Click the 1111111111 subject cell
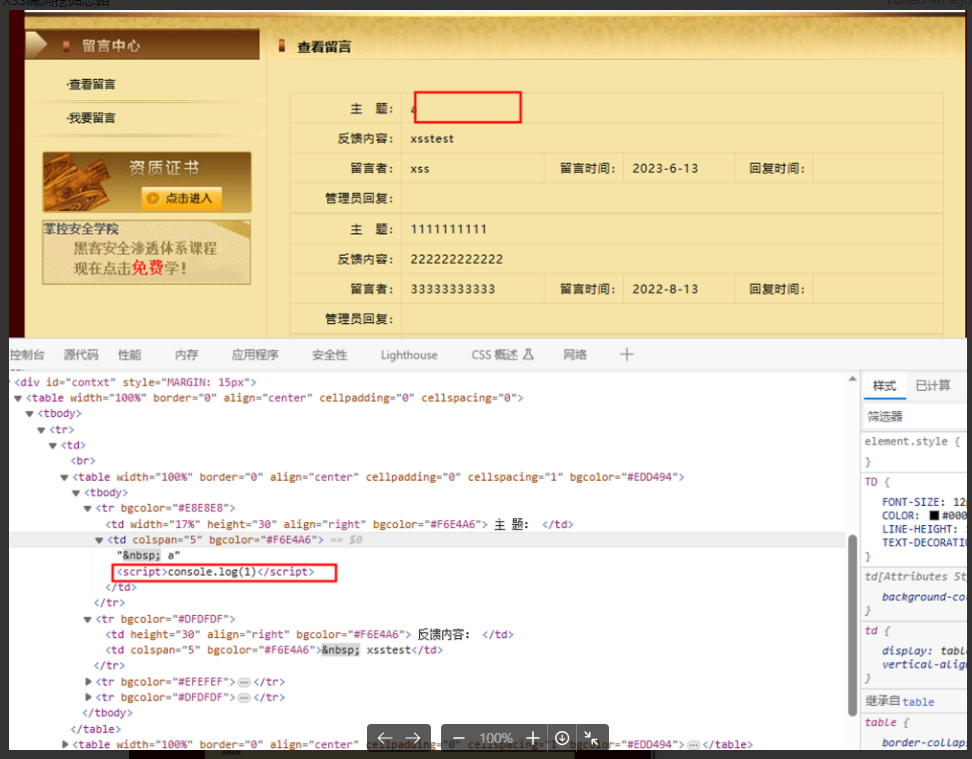The height and width of the screenshot is (759, 972). (673, 229)
